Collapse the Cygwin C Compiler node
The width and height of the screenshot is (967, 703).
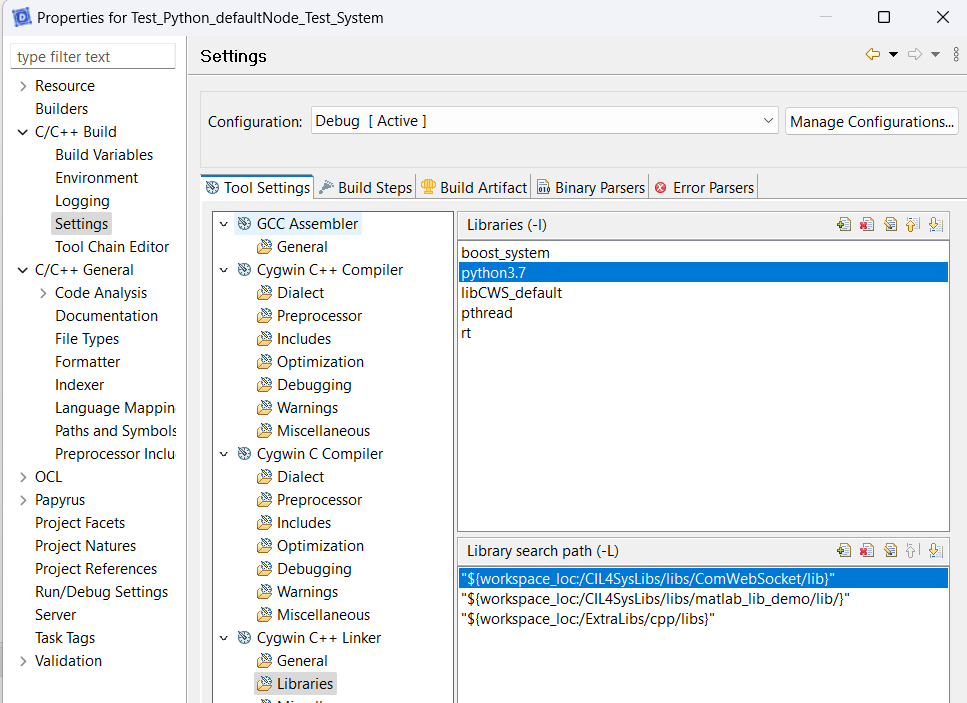click(224, 454)
